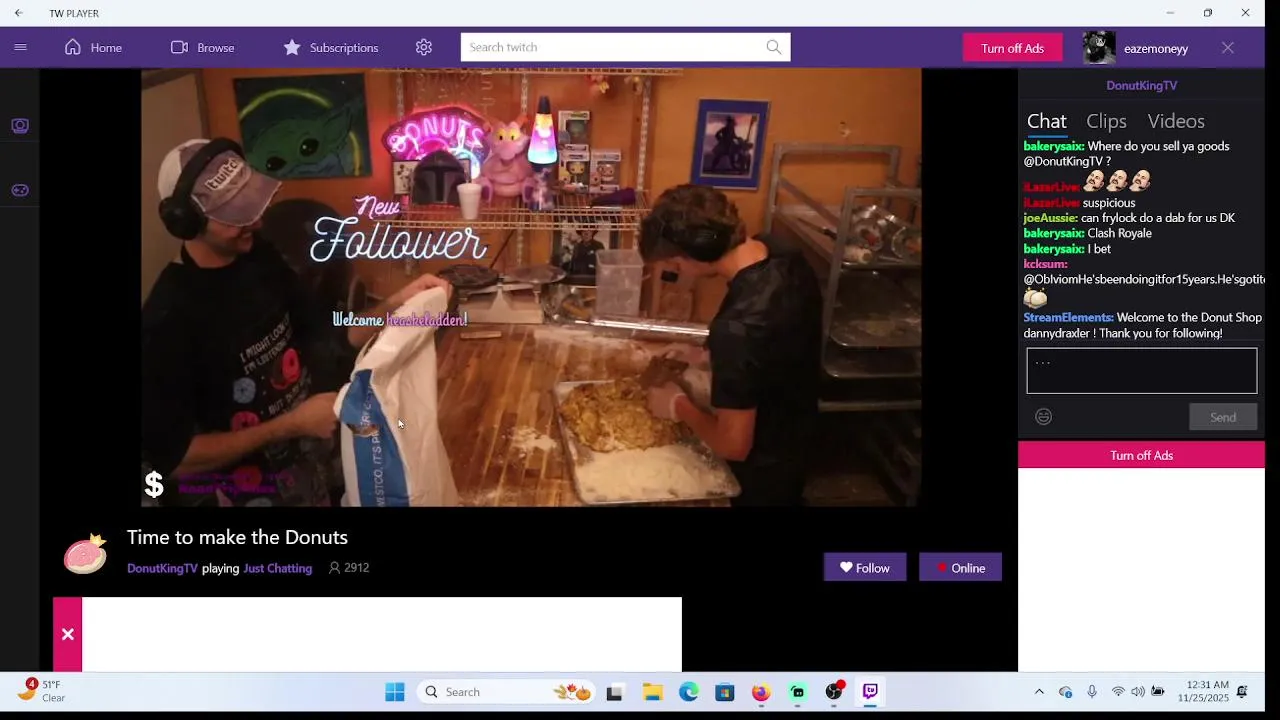Click joeAussie username in chat
The width and height of the screenshot is (1280, 720).
(1050, 218)
